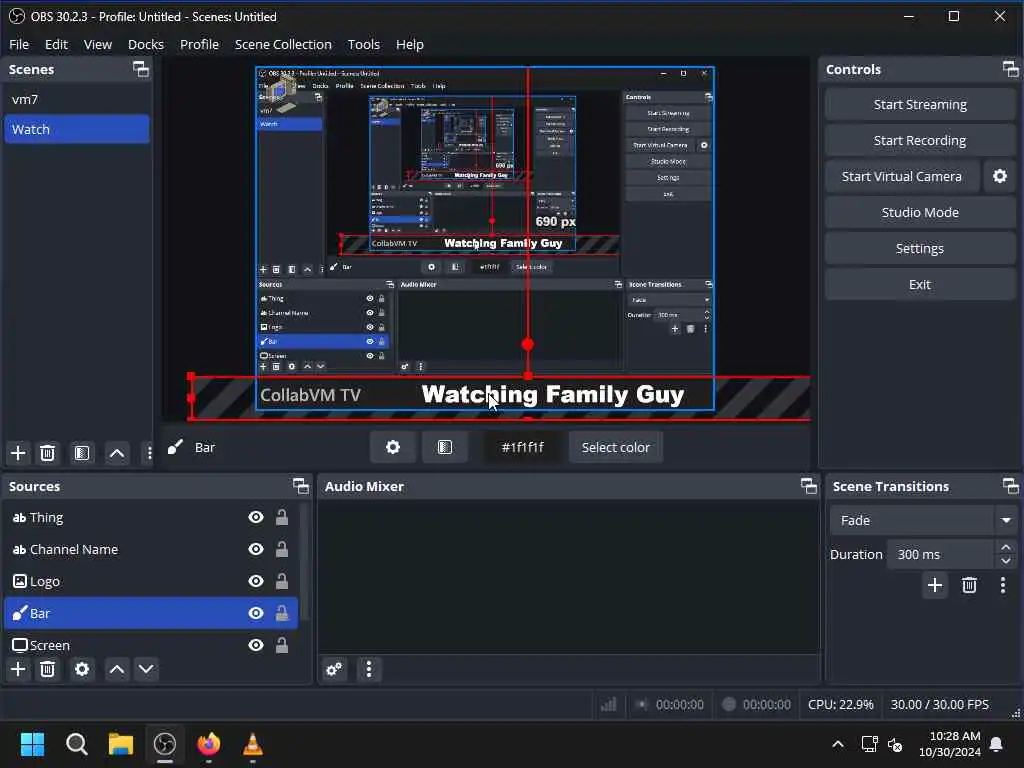Show hidden system tray icons chevron
1024x768 pixels.
point(838,744)
